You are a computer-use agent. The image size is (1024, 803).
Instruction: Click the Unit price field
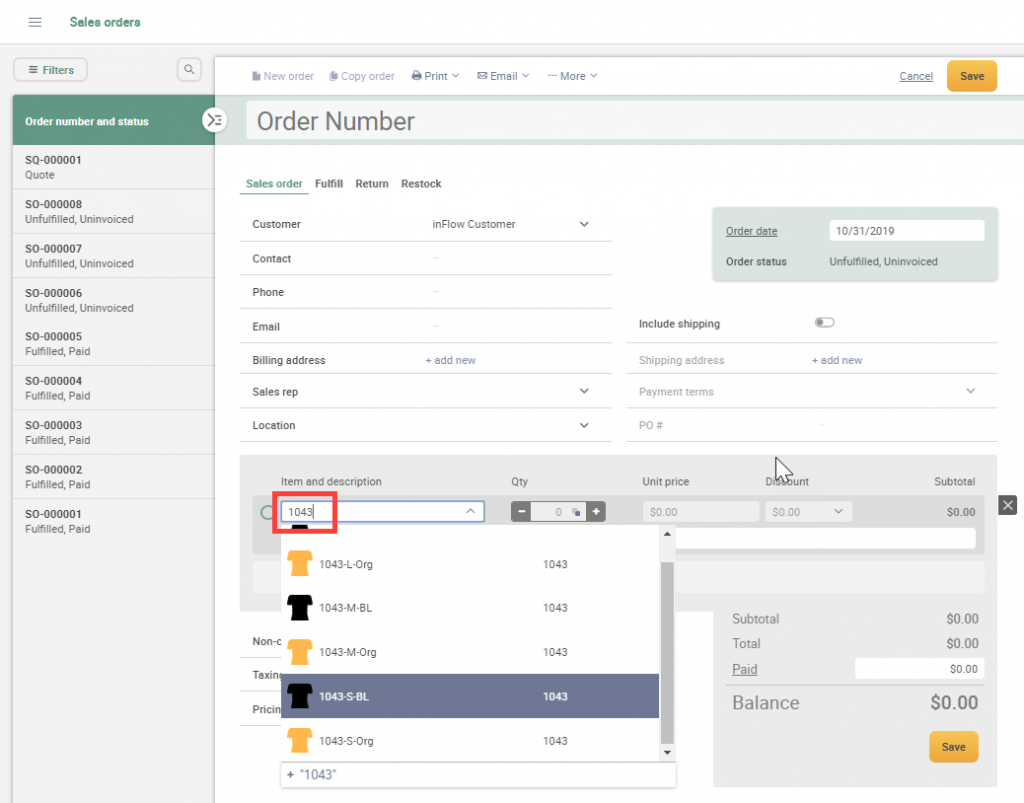click(x=701, y=512)
